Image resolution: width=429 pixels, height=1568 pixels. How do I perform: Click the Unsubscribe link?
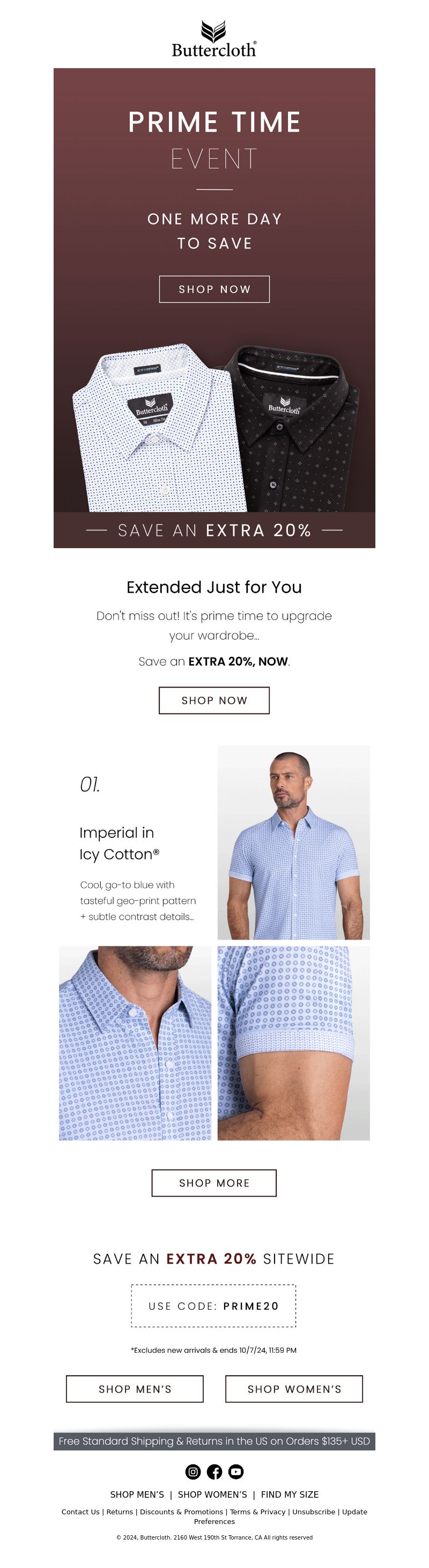click(x=314, y=1512)
